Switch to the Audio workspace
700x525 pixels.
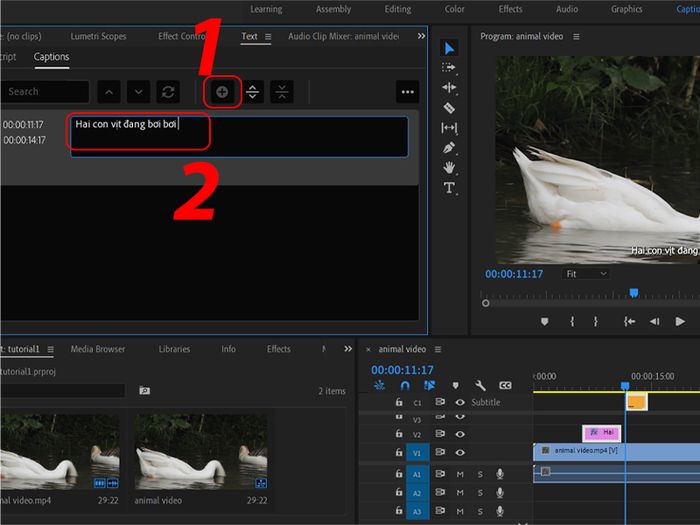pyautogui.click(x=567, y=9)
